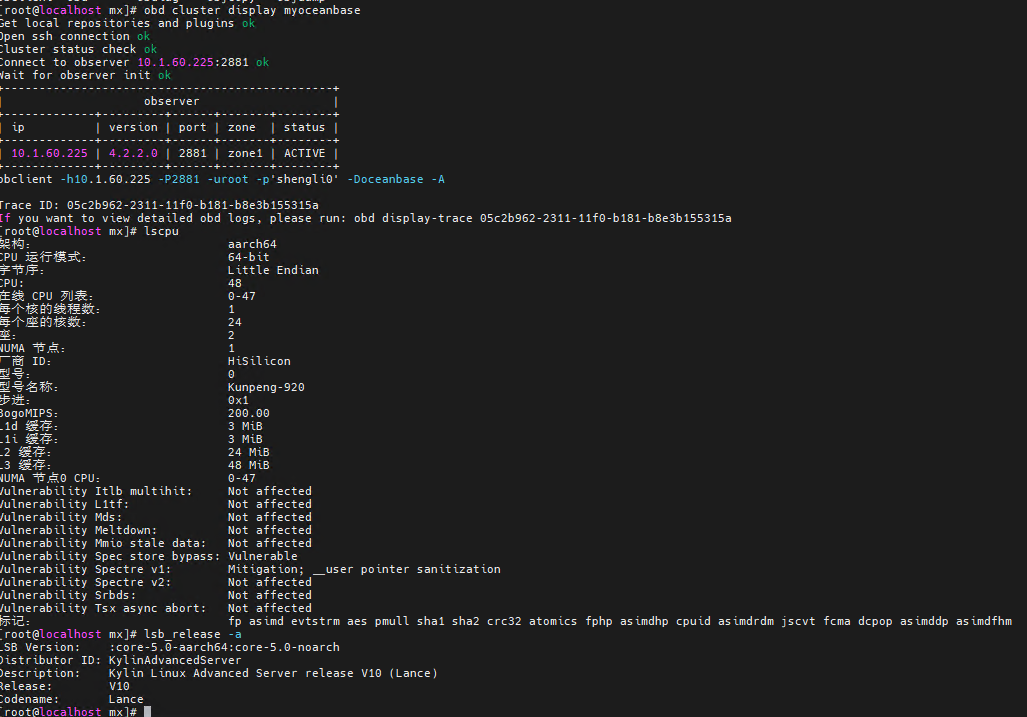
Task: Click the 'Vulnerable' value for Spec store bypass
Action: (263, 557)
